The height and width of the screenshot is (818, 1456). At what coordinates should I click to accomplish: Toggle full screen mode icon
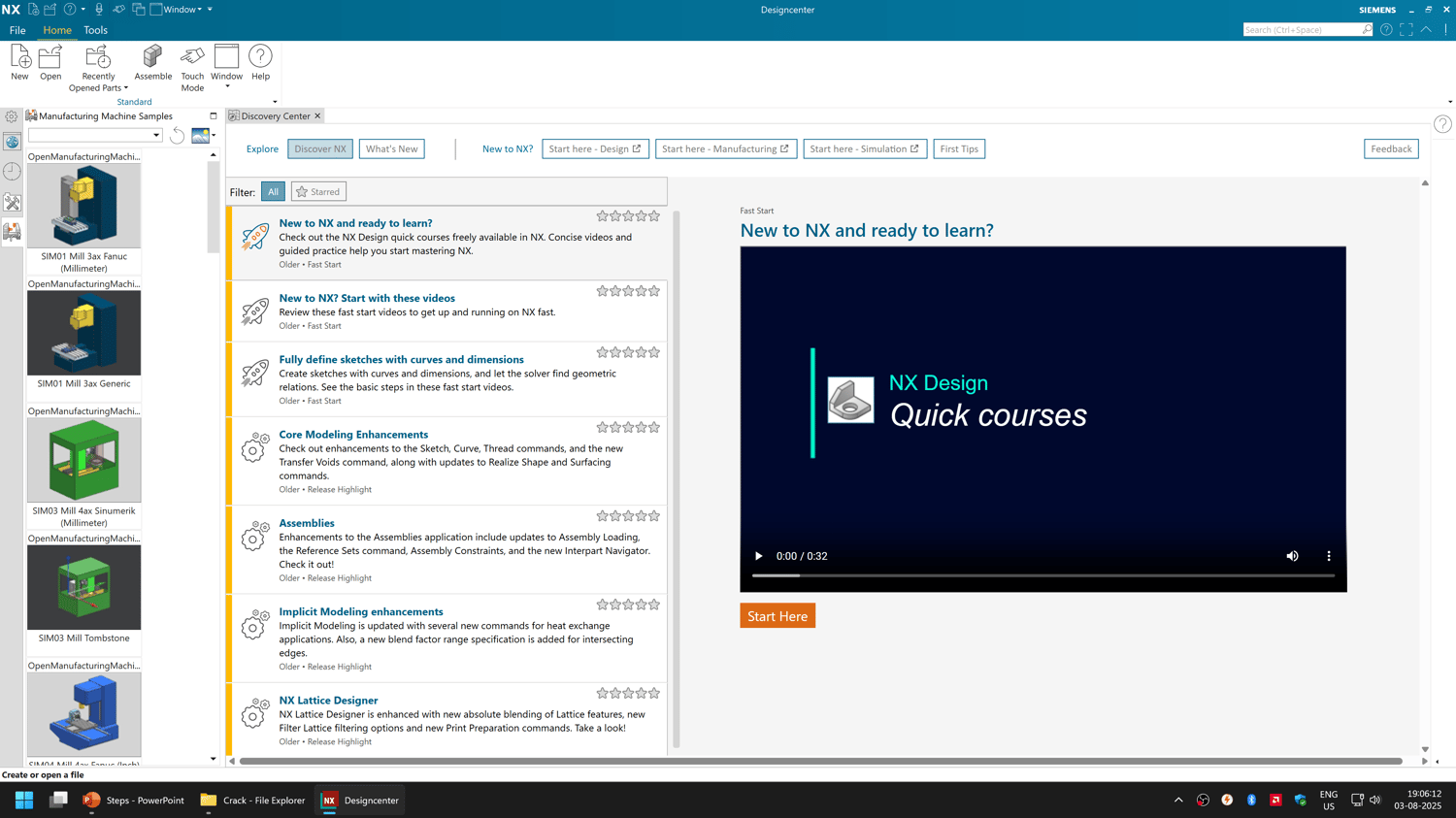[x=1406, y=30]
